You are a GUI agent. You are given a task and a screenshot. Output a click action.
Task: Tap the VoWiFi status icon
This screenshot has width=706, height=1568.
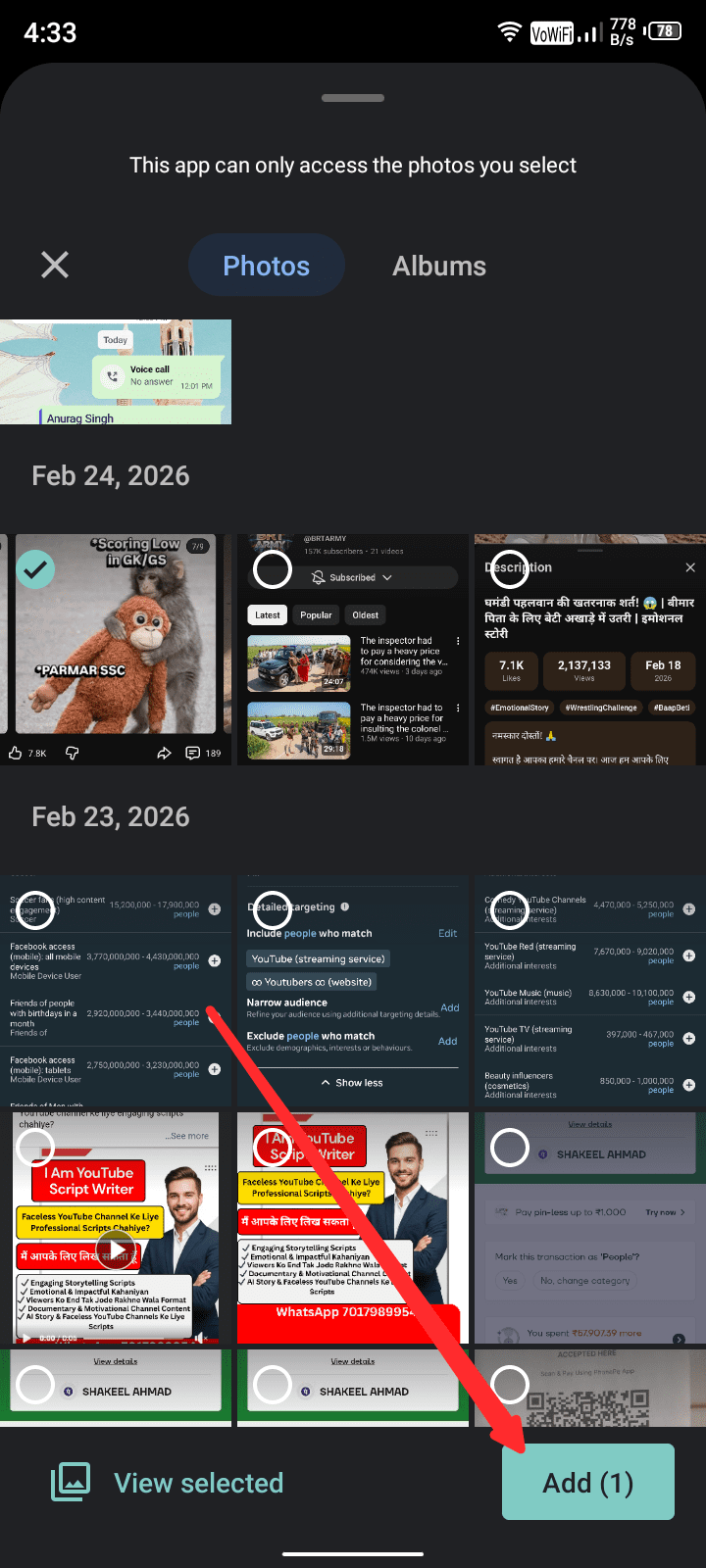[551, 33]
